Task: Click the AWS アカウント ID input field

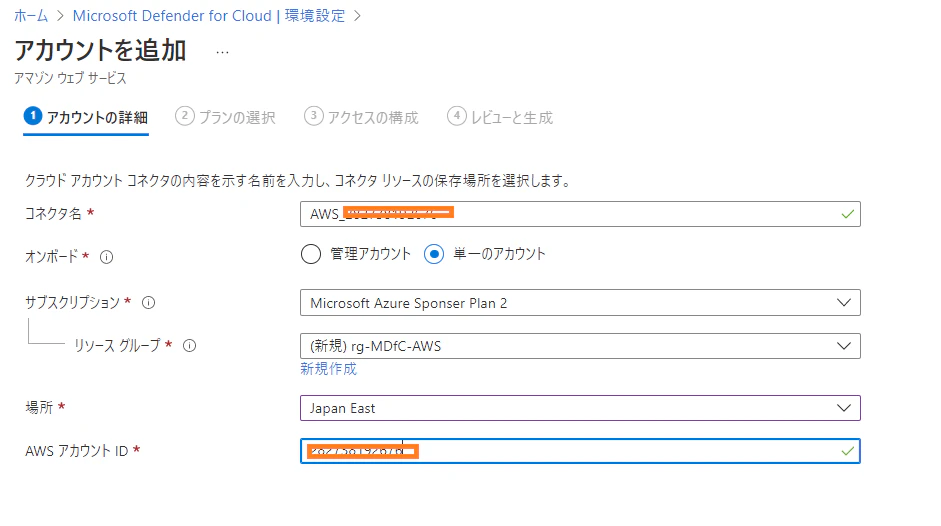Action: pyautogui.click(x=580, y=451)
